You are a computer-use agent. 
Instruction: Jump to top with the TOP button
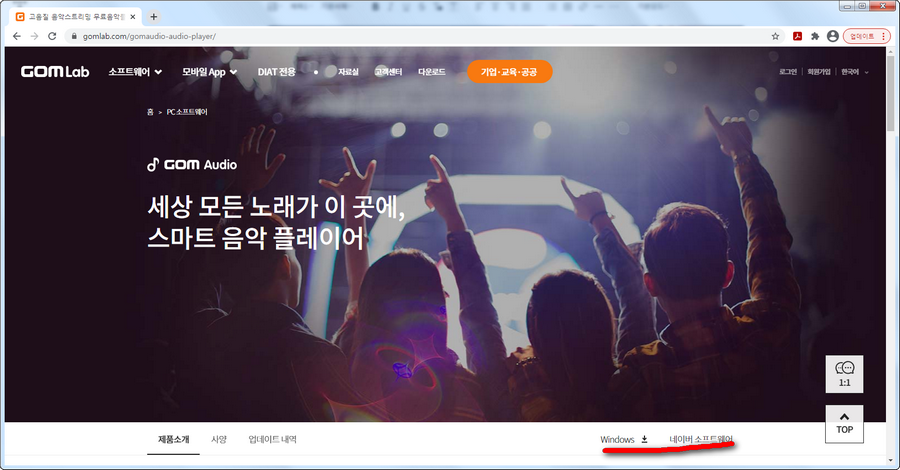844,424
